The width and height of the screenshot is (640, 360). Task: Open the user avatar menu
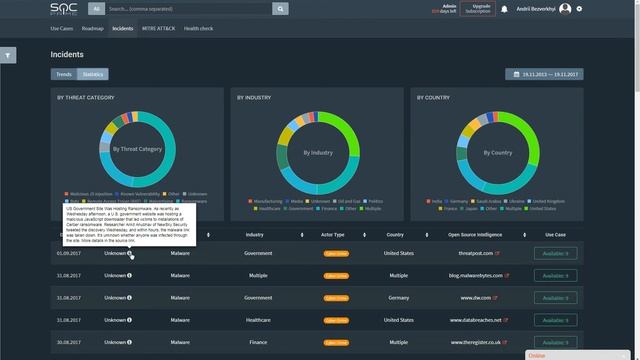tap(565, 9)
